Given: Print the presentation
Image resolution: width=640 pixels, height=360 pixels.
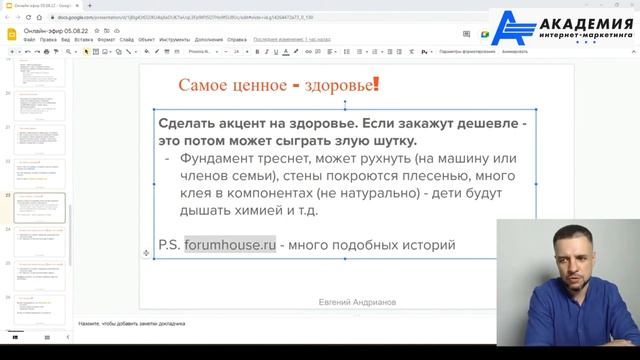Looking at the screenshot, I should tap(47, 52).
